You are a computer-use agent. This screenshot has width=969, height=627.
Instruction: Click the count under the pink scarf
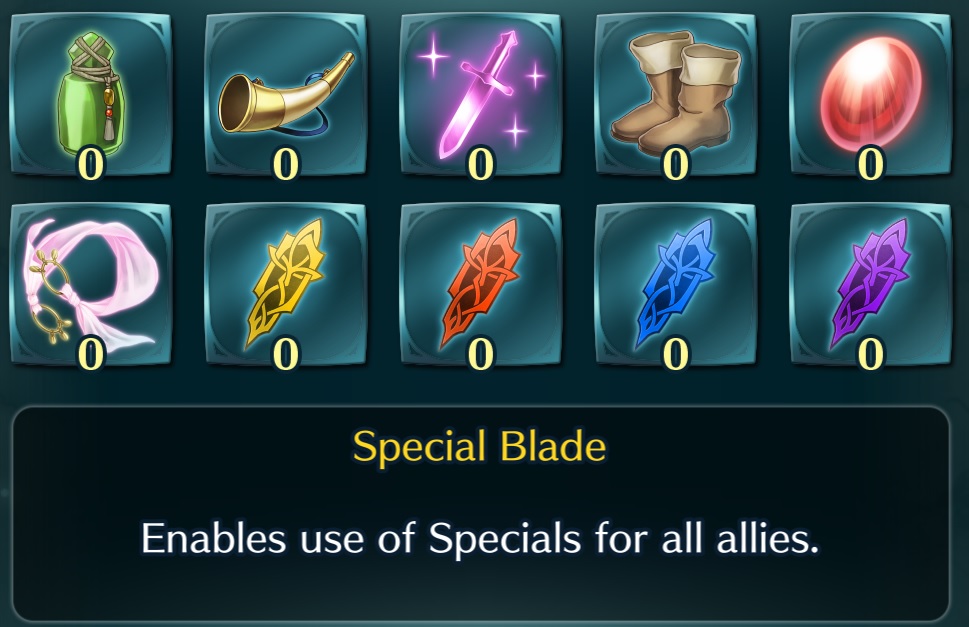point(90,355)
